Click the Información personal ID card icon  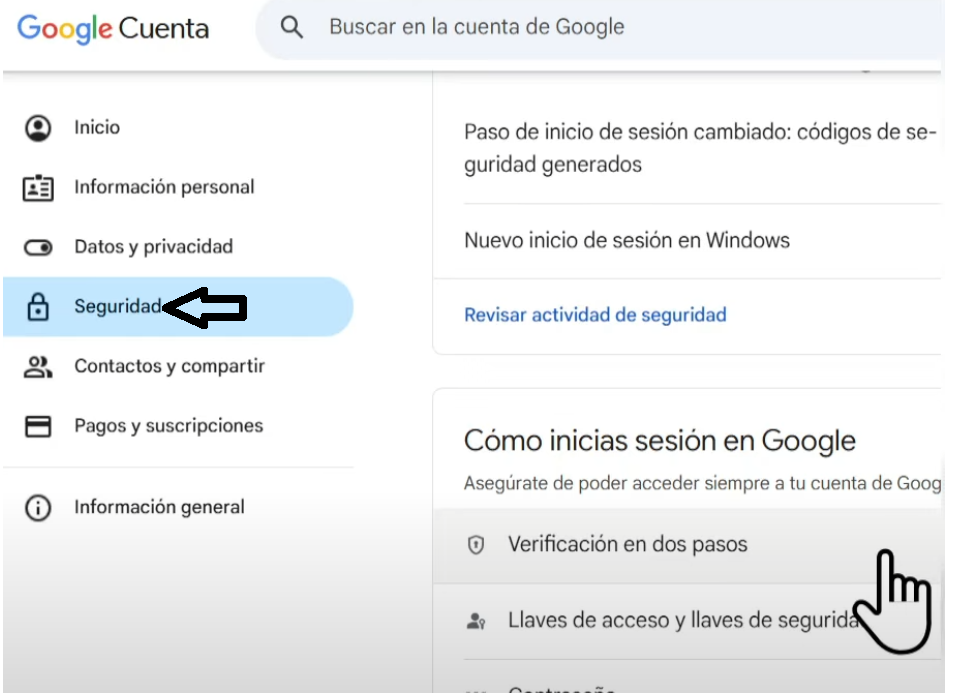pos(38,188)
